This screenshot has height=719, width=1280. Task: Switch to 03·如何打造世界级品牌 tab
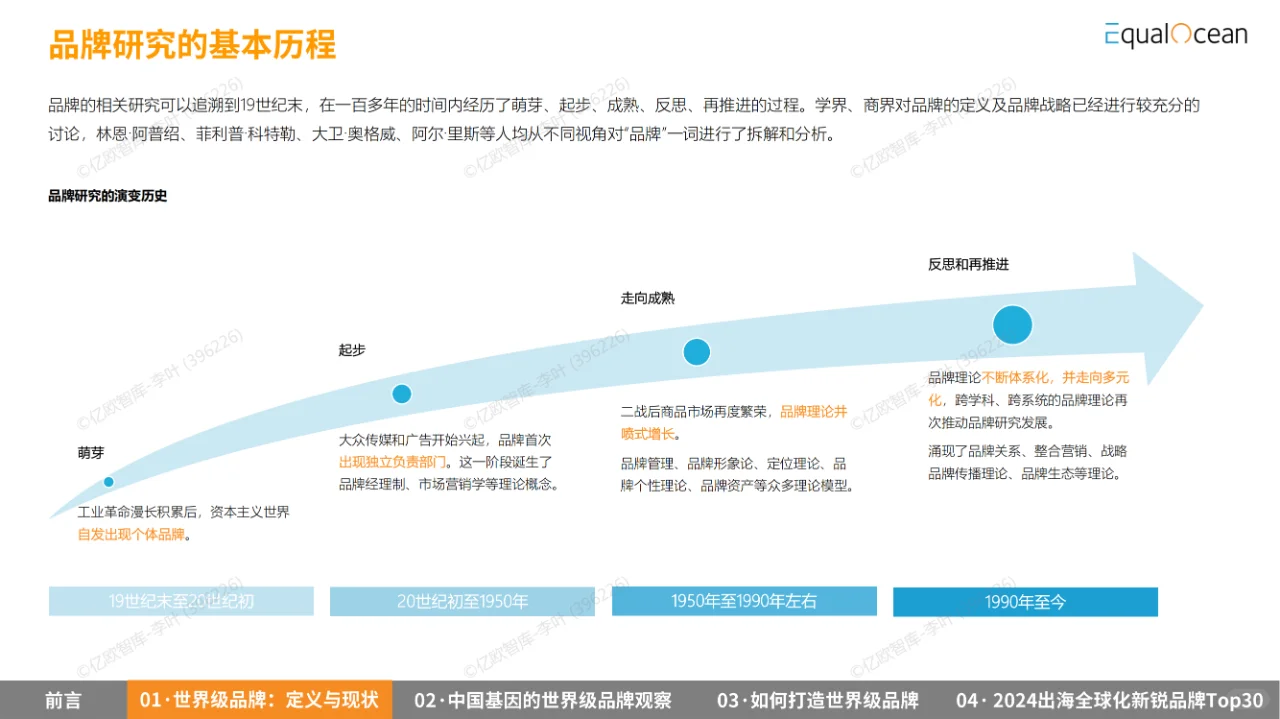[817, 700]
